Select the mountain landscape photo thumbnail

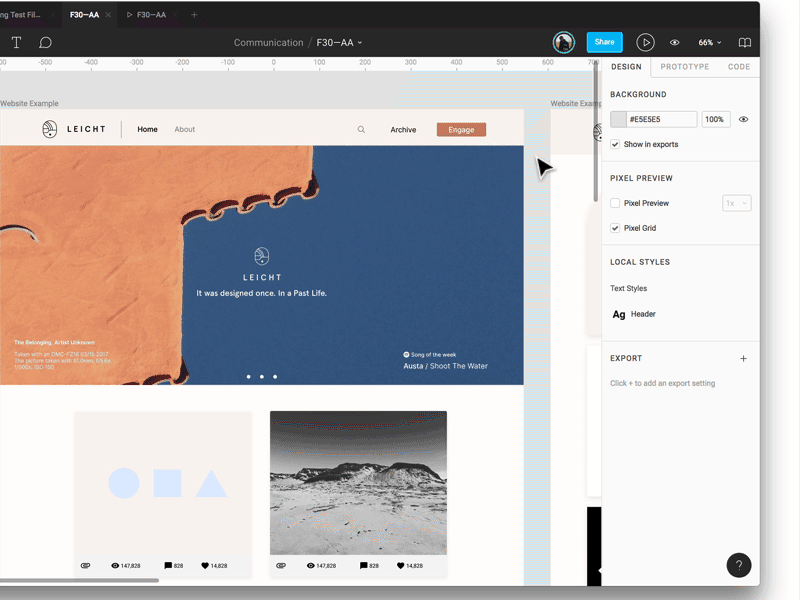pos(358,483)
